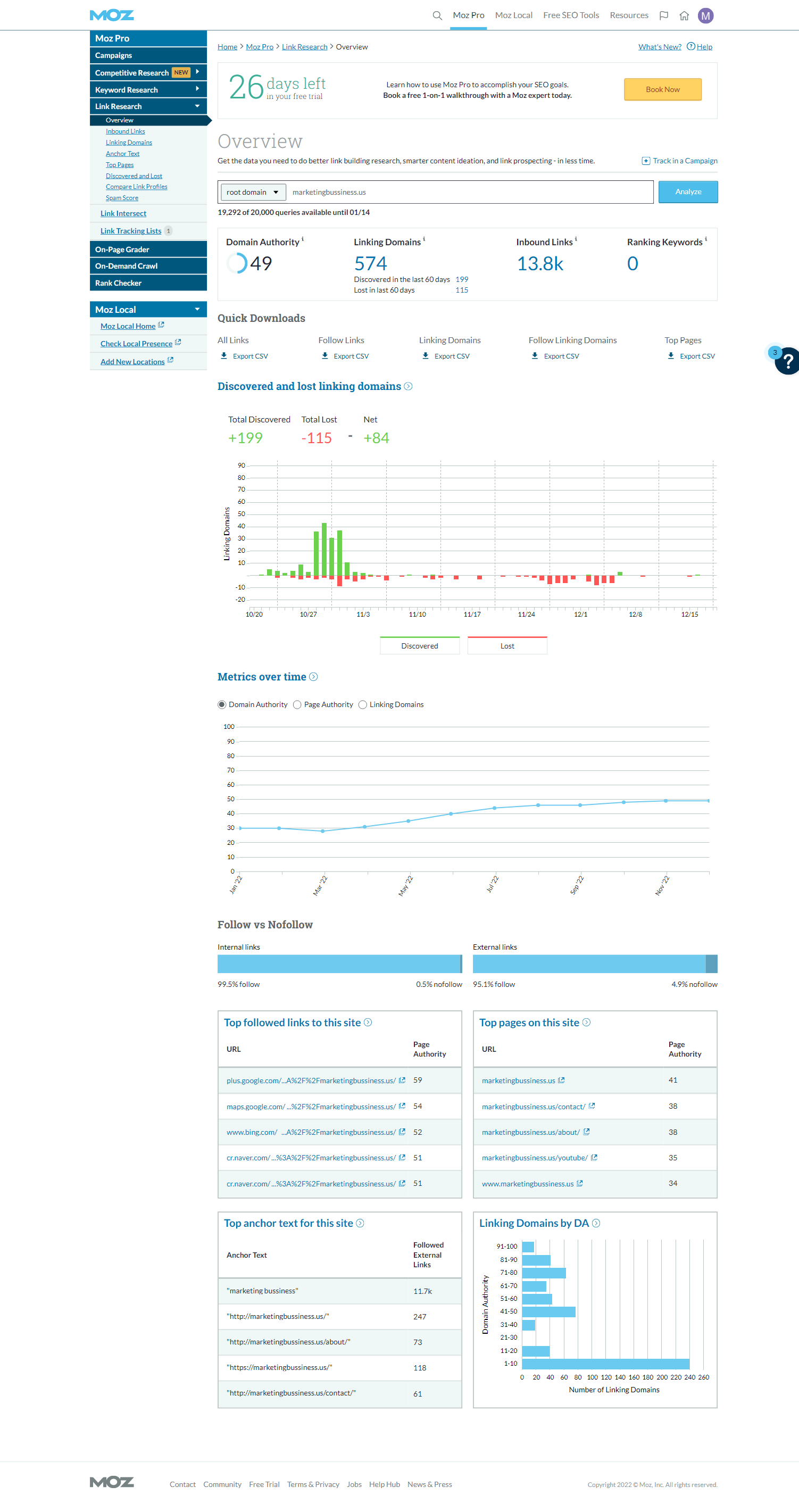Download Follow Links CSV arrow icon

(324, 356)
